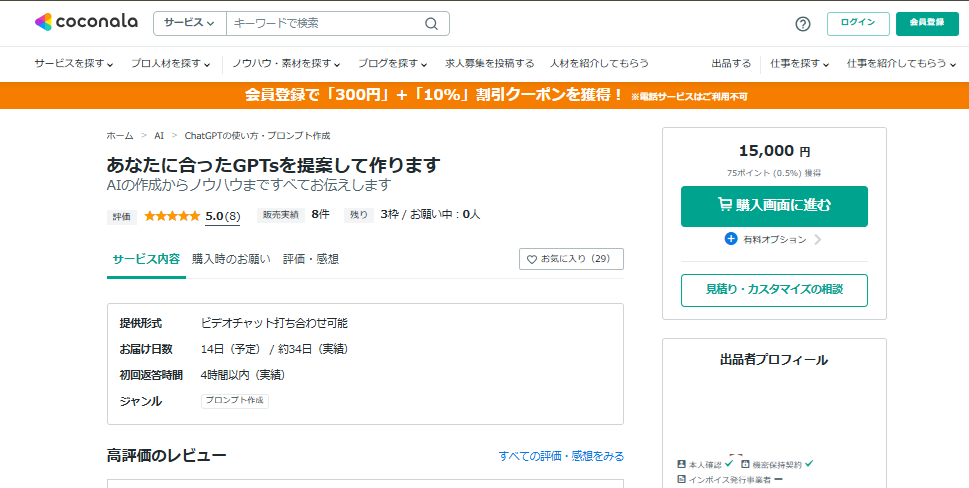Click the 会員登録 button

pyautogui.click(x=927, y=23)
